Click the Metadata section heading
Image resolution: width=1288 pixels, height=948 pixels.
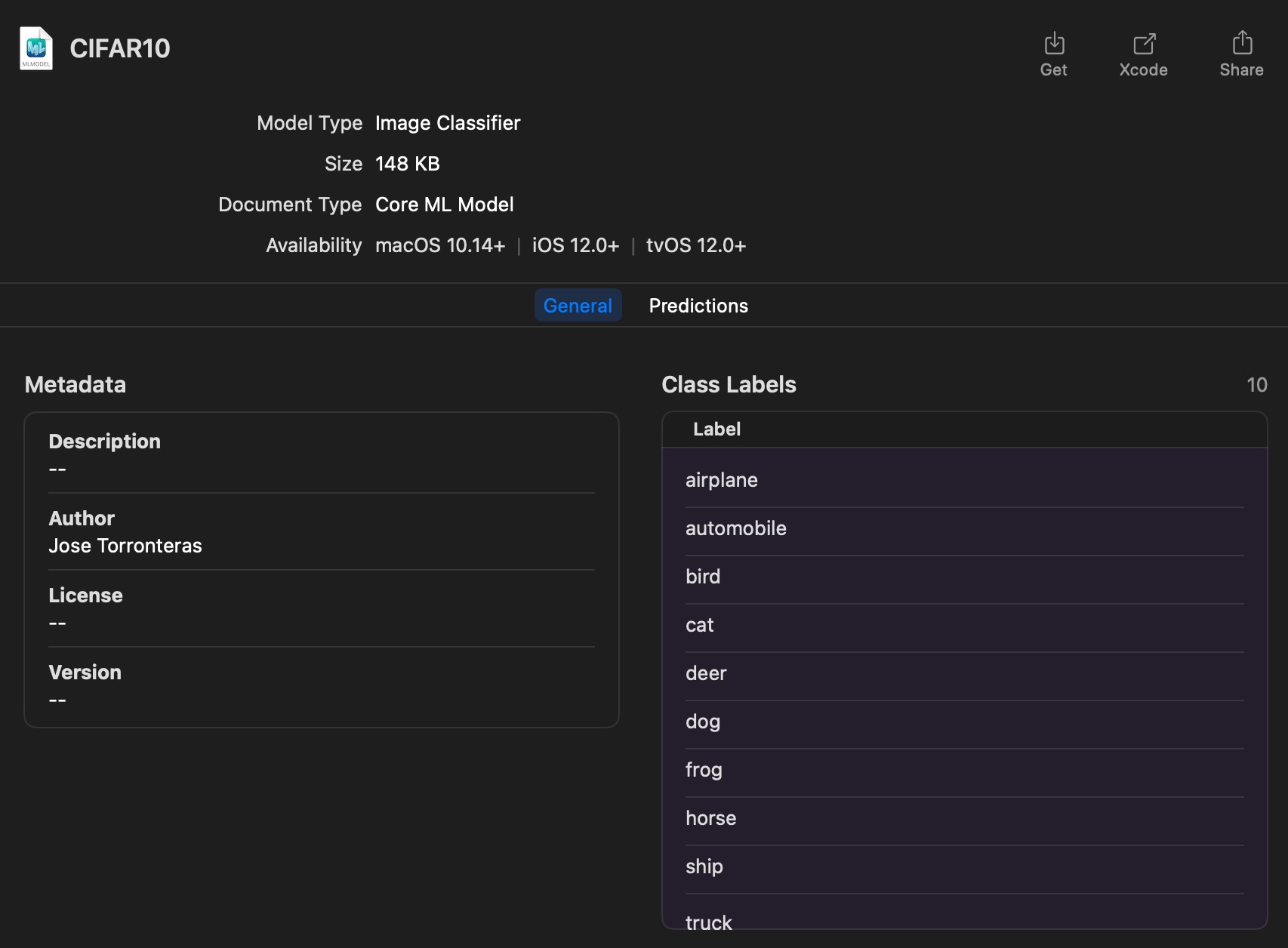click(x=75, y=384)
